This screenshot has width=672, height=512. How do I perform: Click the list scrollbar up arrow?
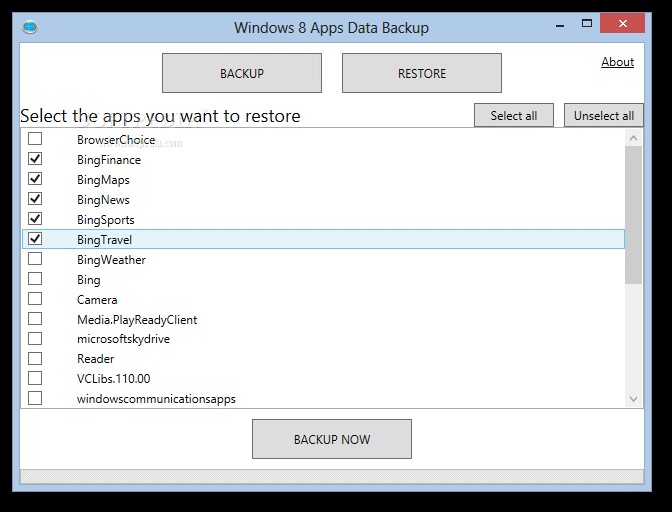point(633,138)
